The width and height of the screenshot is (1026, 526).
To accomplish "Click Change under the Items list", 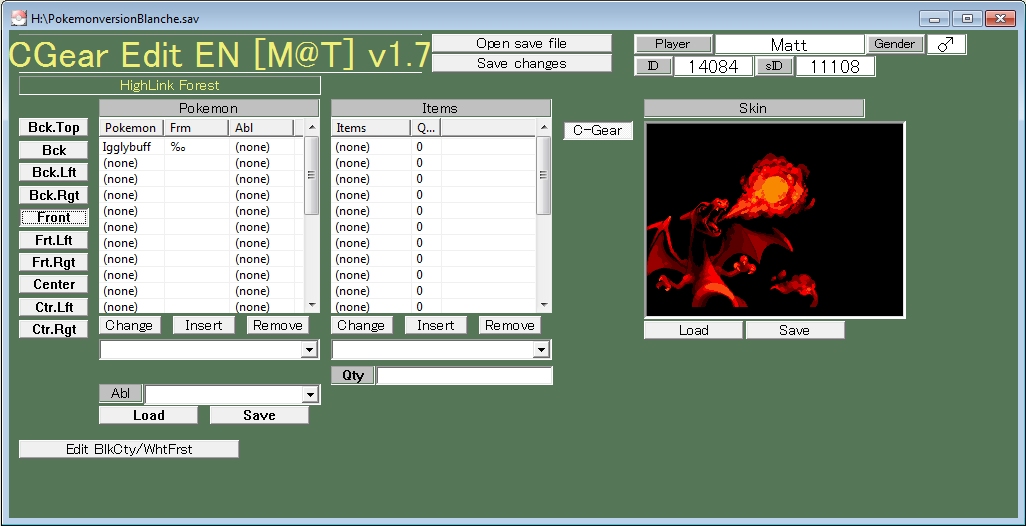I will tap(361, 325).
